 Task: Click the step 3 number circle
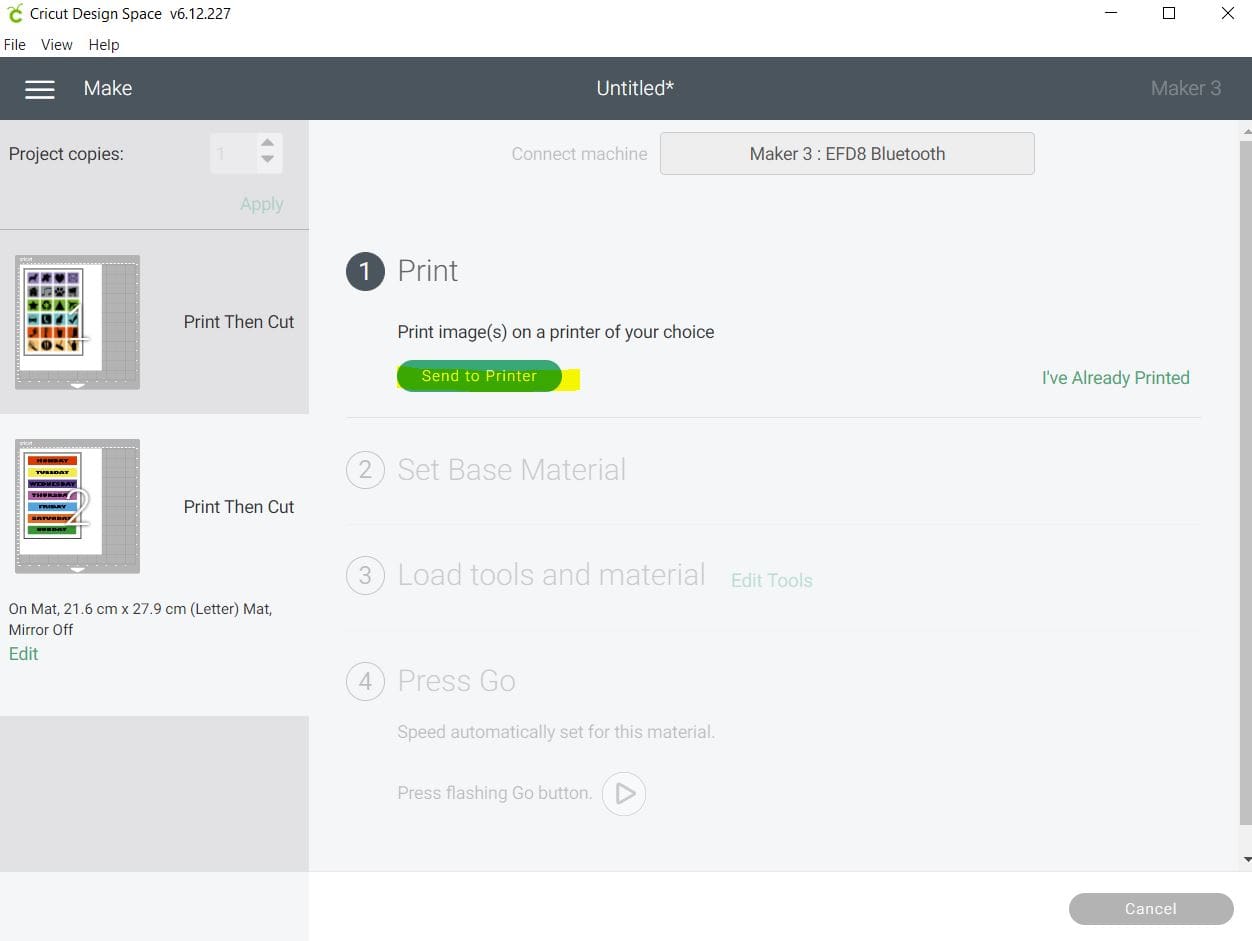365,576
